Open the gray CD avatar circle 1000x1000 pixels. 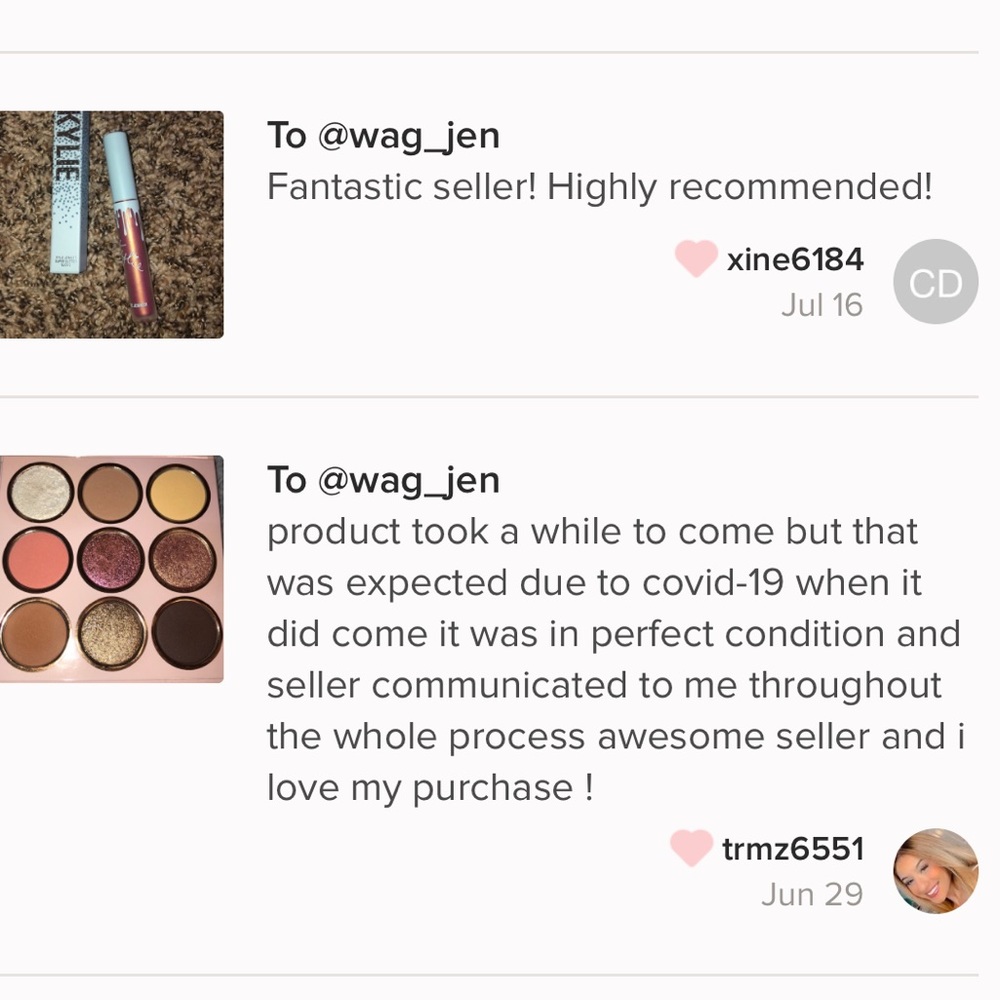pyautogui.click(x=936, y=282)
